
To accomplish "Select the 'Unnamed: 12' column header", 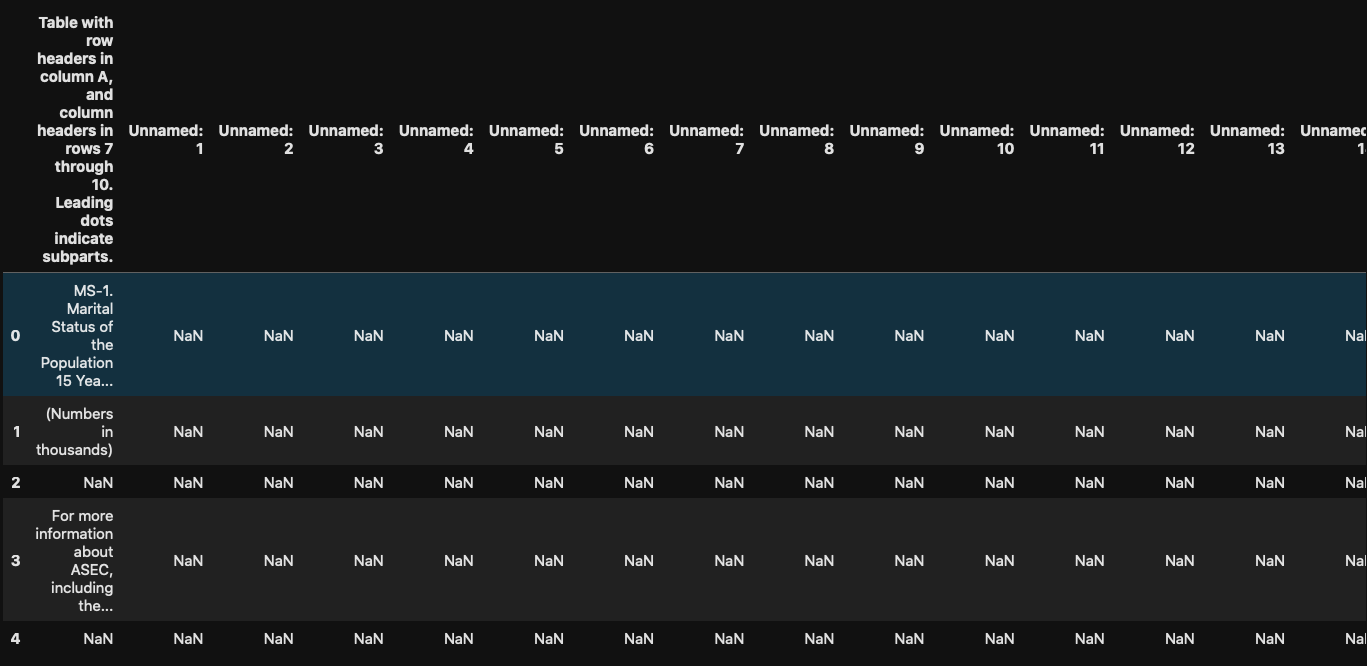I will tap(1157, 140).
